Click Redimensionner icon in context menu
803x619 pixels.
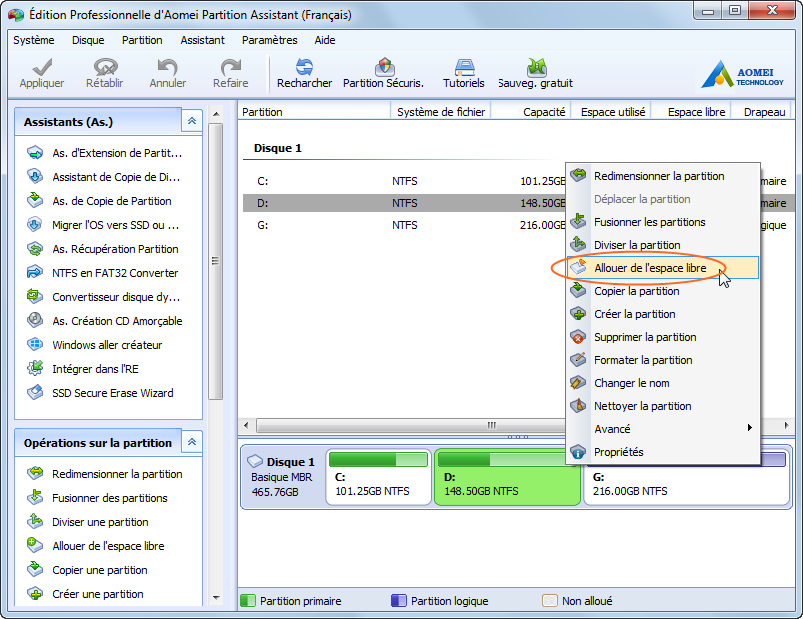[578, 176]
